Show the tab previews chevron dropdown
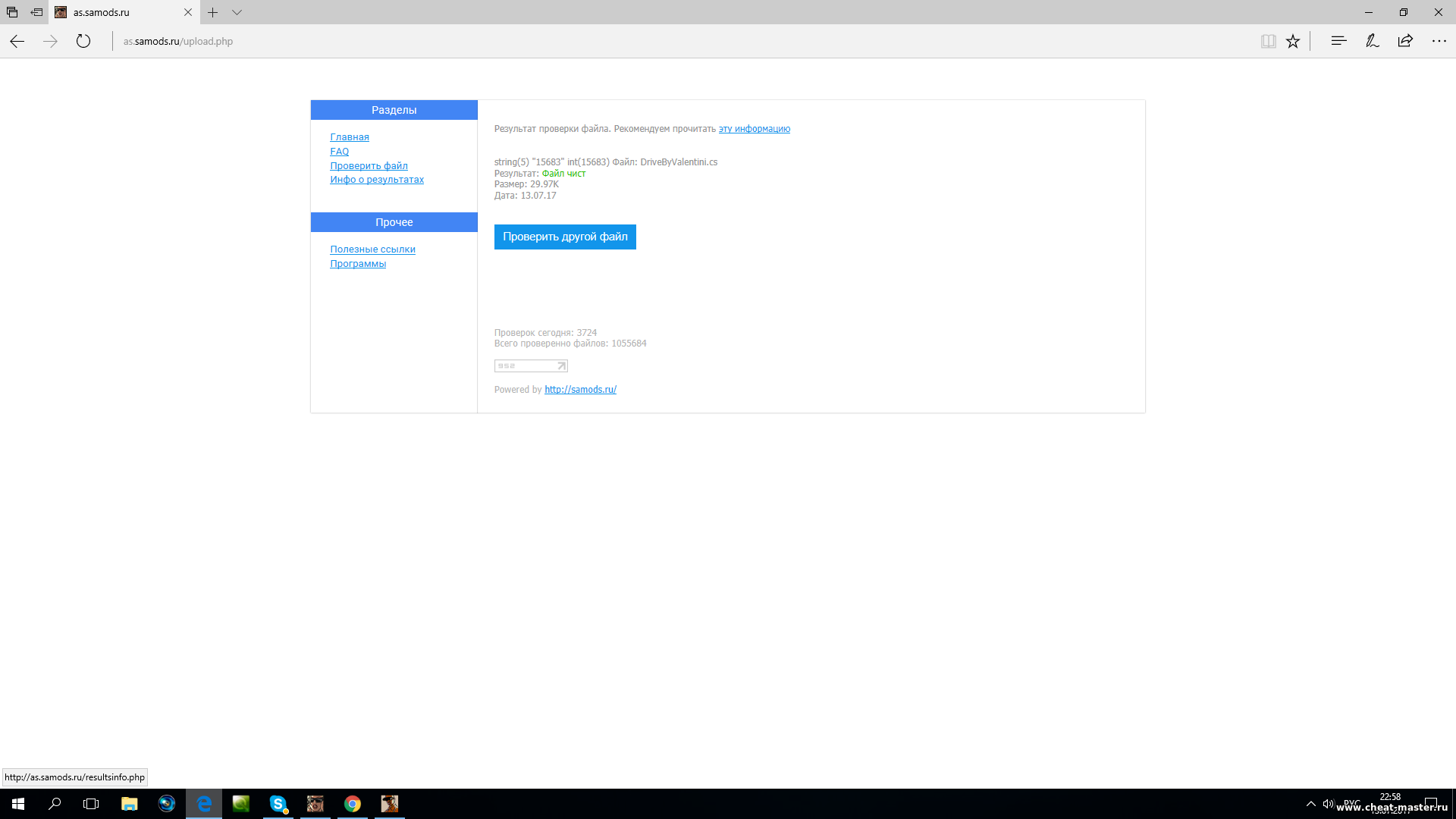Screen dimensions: 1456x819 pos(237,12)
